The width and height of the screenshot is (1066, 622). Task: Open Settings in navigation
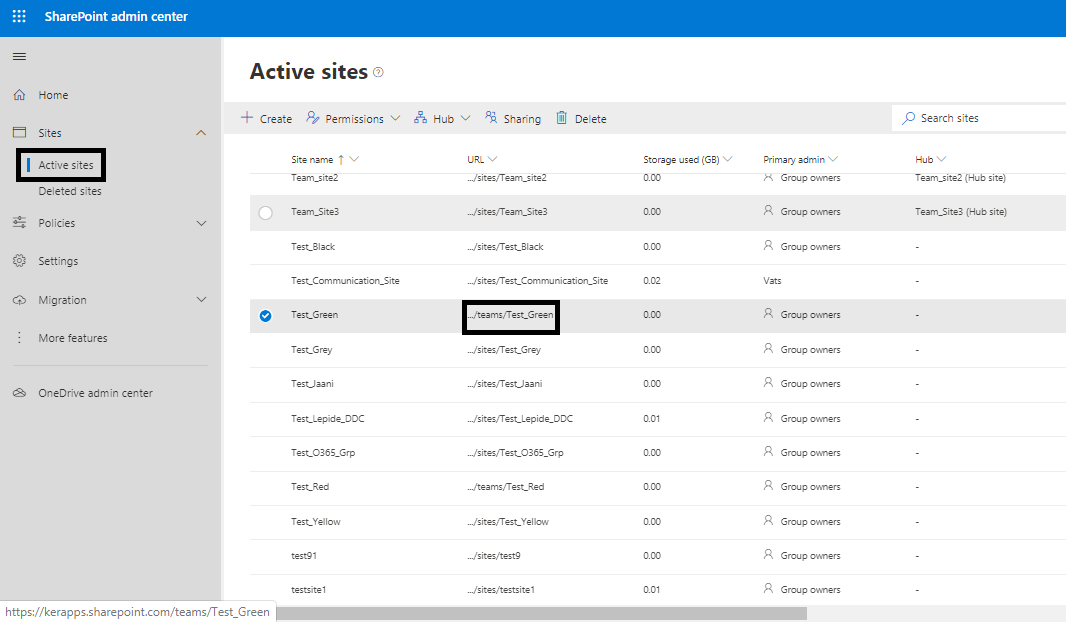coord(58,261)
